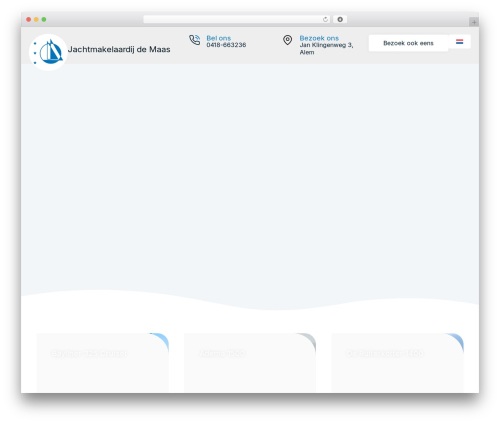Screen dimensions: 500x423
Task: Click the yellow minimize window button
Action: pos(36,20)
